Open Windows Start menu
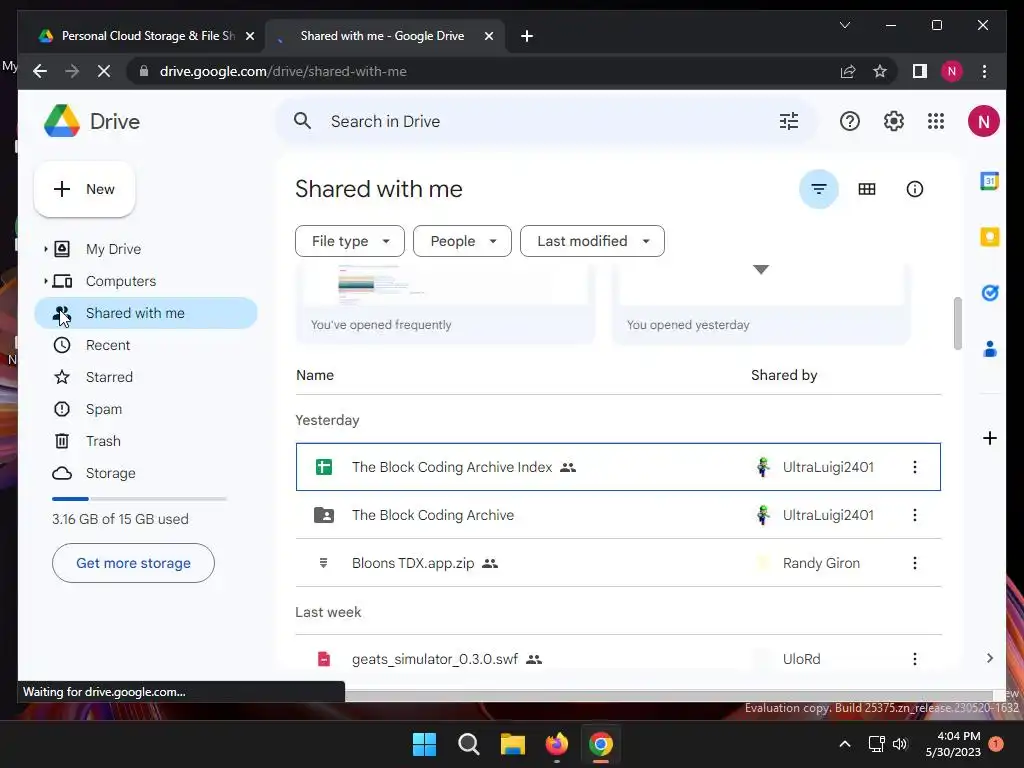Screen dimensions: 1024x768 pos(424,744)
